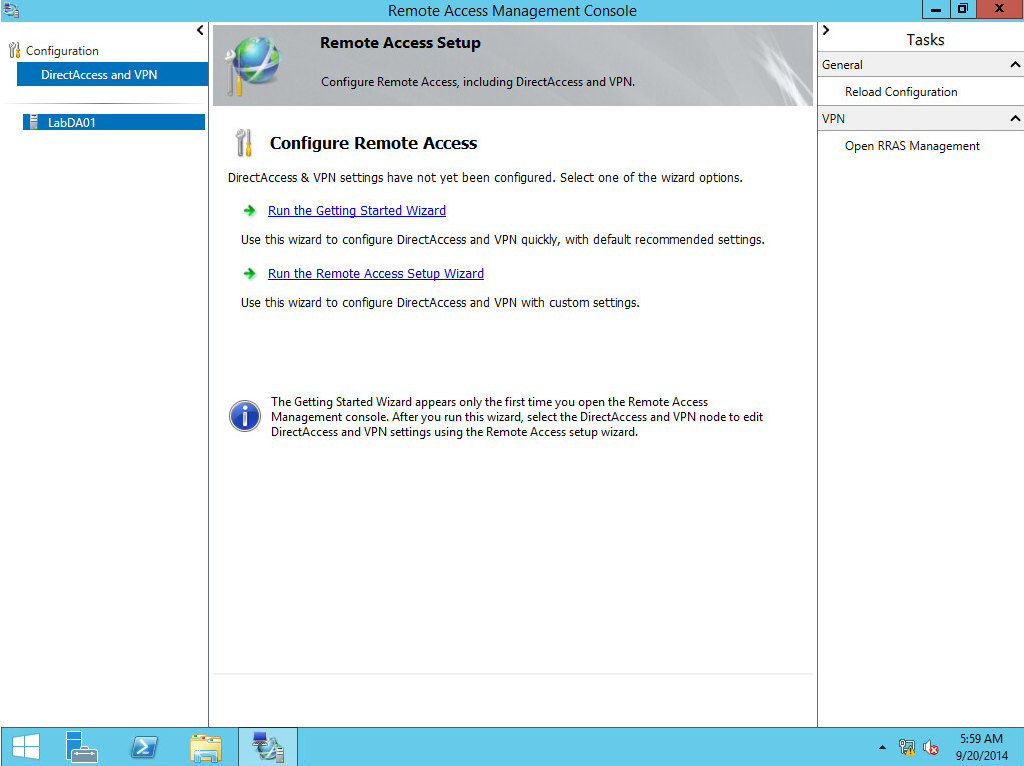Screen dimensions: 1024x766
Task: Click the application icon in title bar
Action: tap(11, 10)
